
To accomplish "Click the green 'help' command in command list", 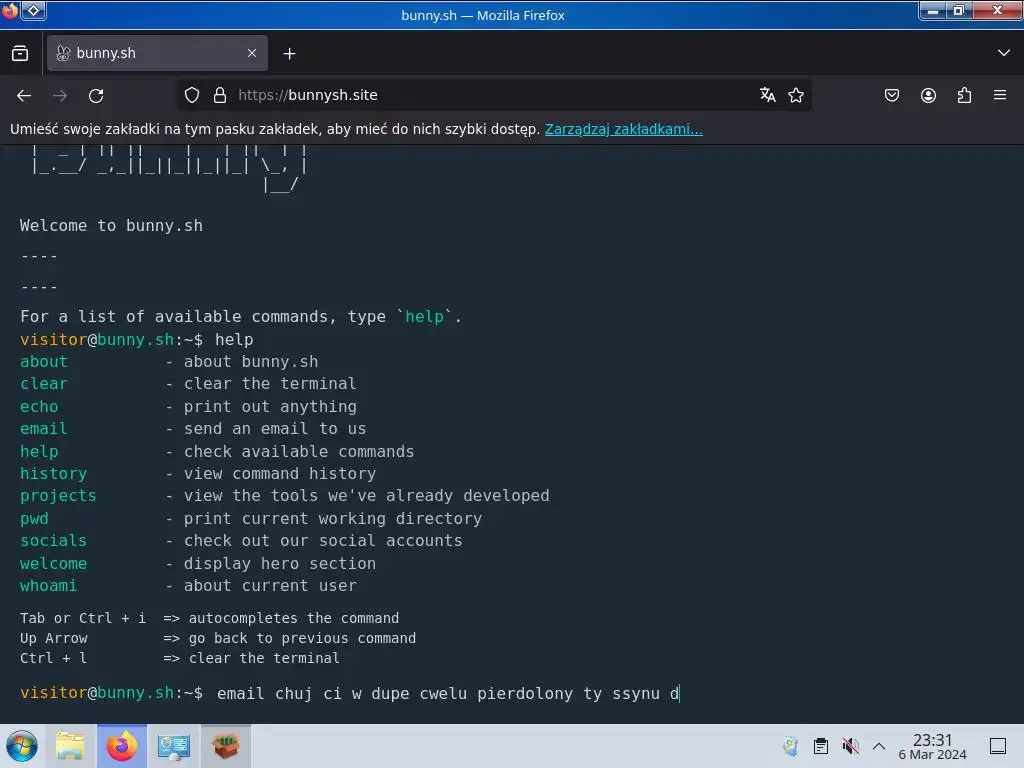I will (39, 451).
